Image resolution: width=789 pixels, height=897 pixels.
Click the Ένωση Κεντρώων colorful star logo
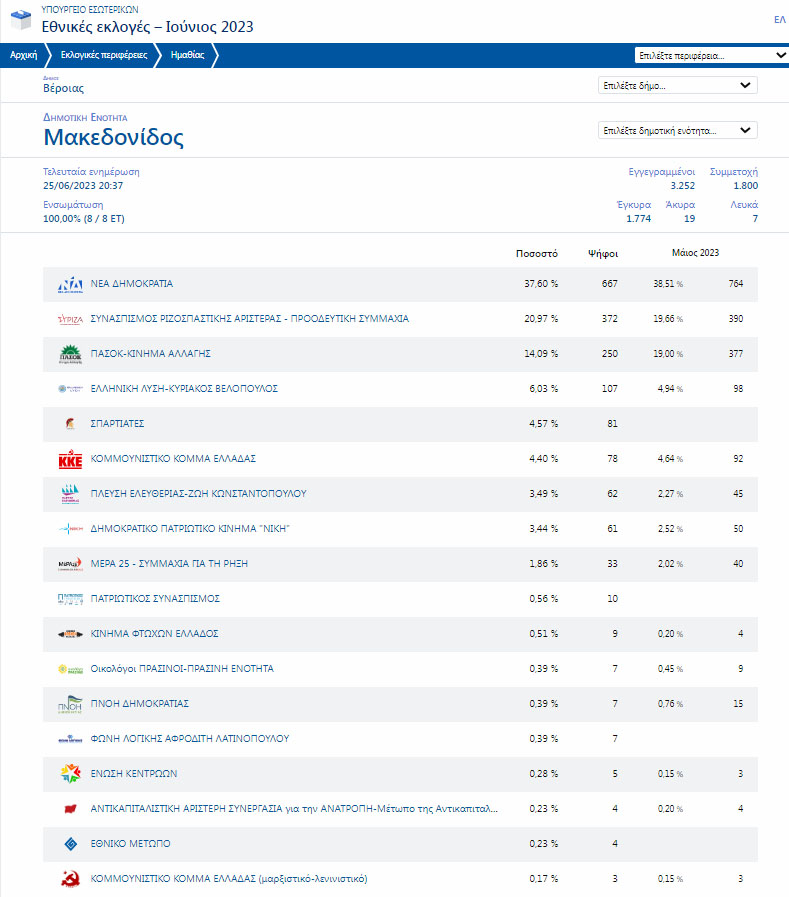point(70,774)
